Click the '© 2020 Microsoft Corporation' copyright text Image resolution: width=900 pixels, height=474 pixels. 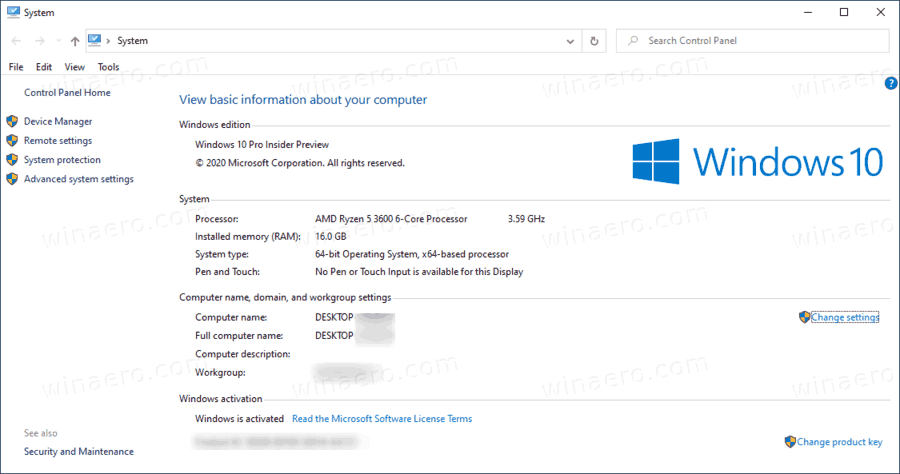pos(300,163)
